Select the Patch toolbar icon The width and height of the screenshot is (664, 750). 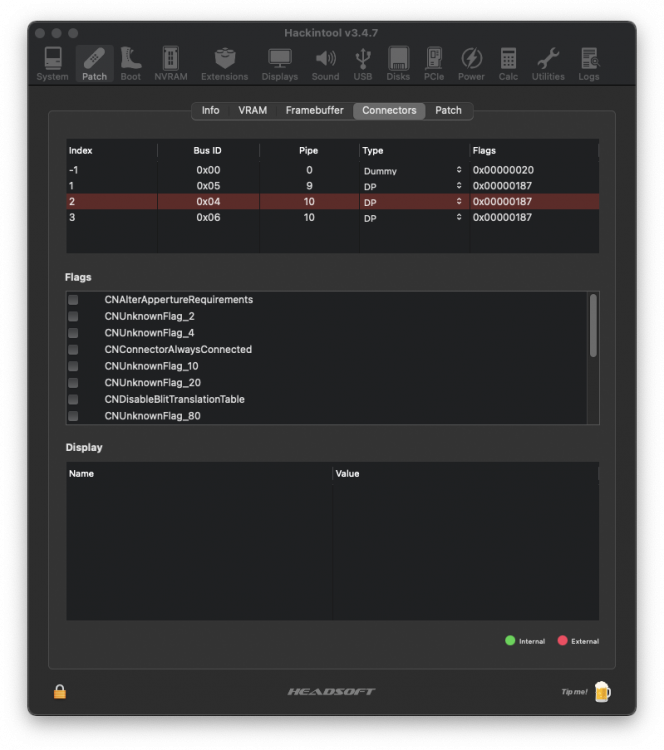94,64
